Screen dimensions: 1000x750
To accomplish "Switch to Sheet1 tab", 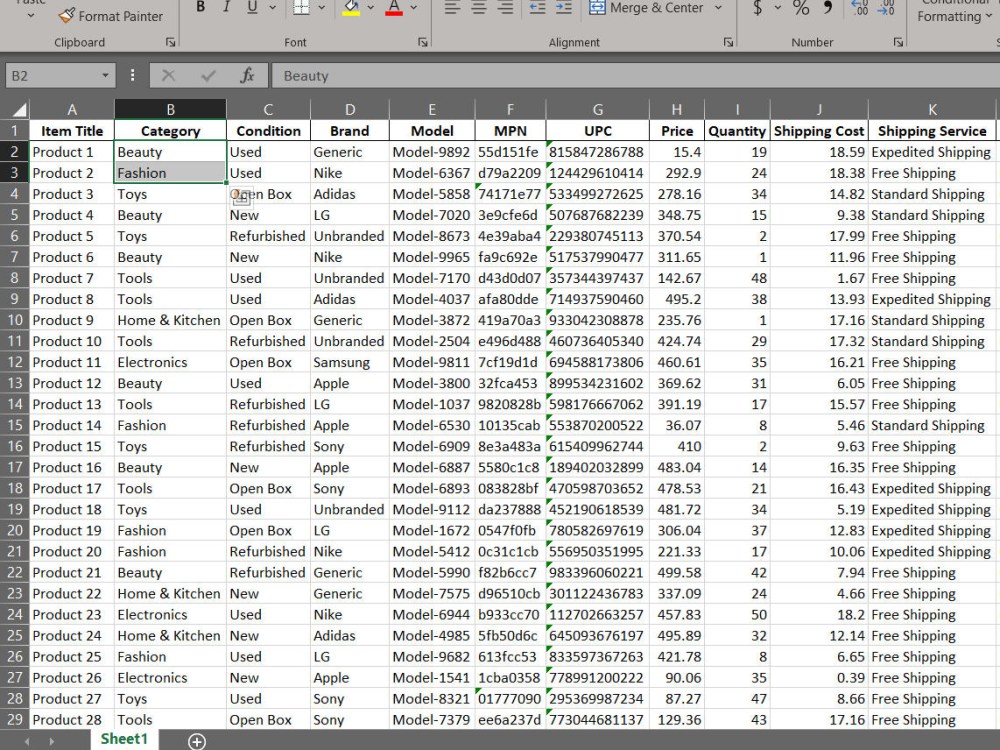I will point(124,739).
